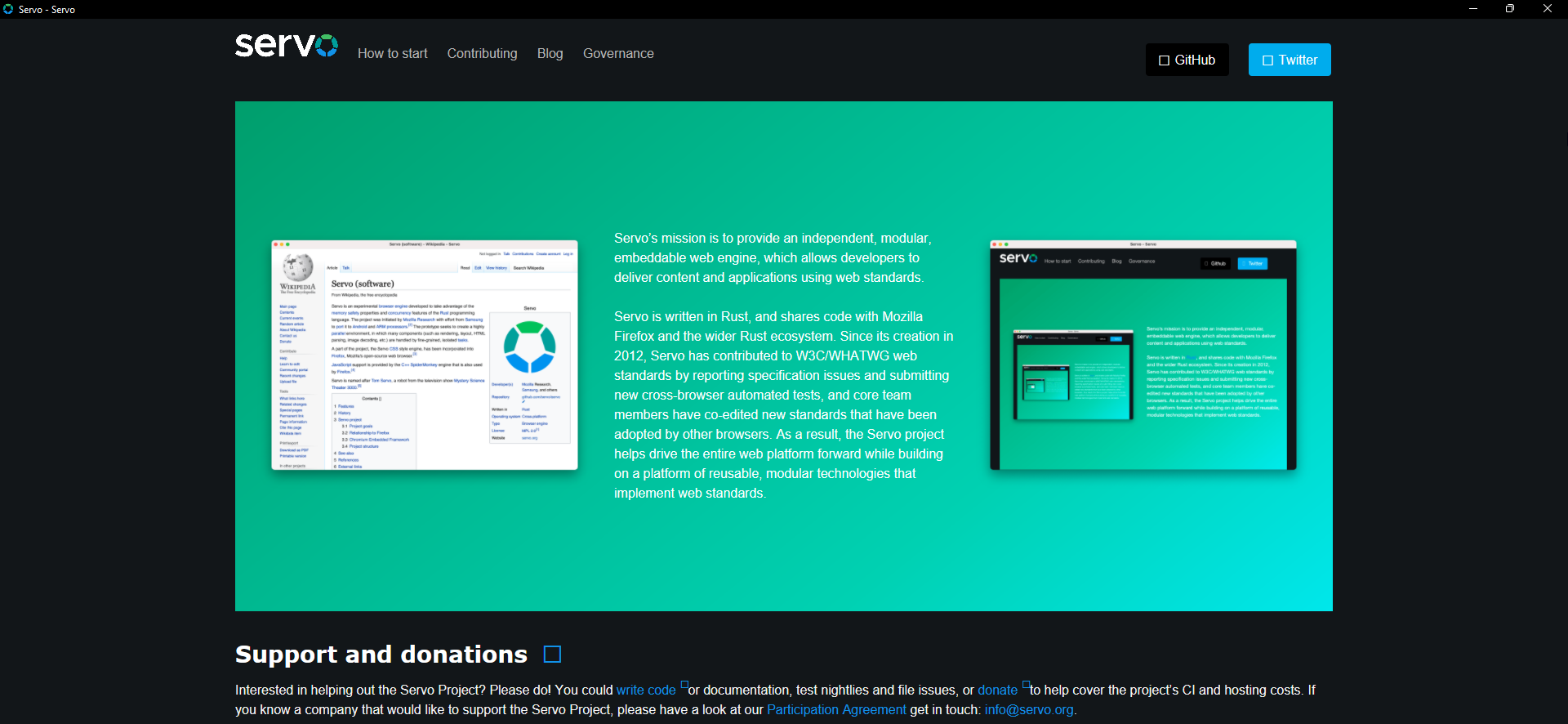Open the How to start page
This screenshot has width=1568, height=724.
point(393,54)
